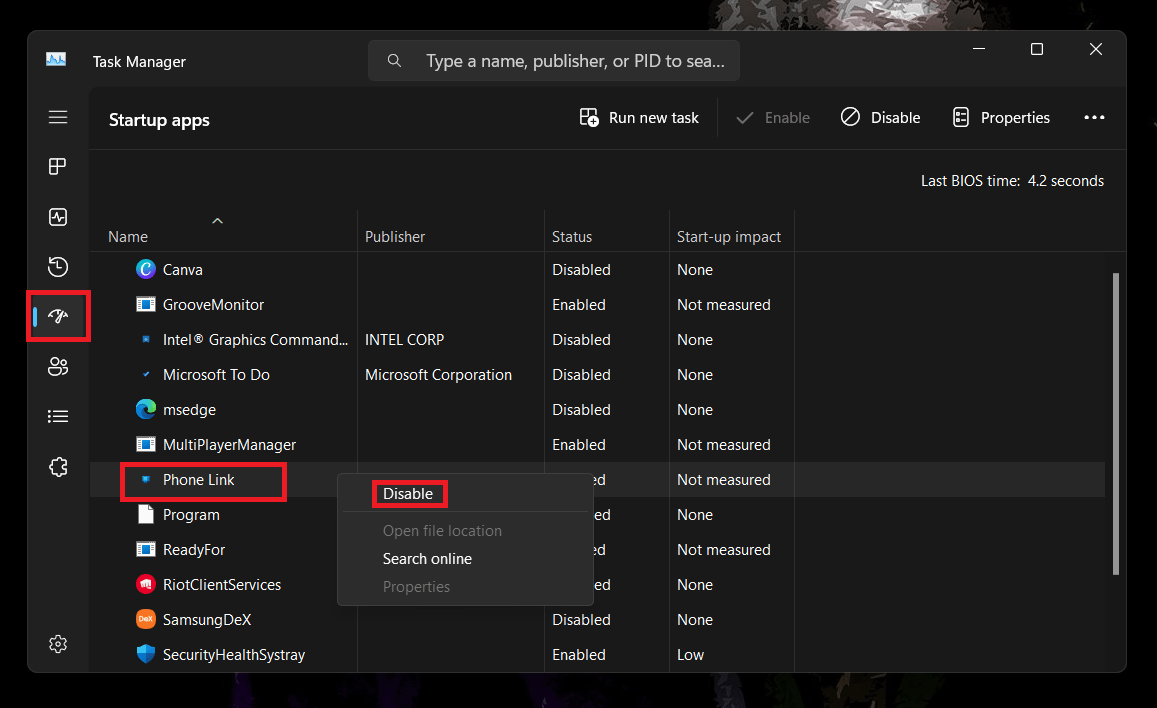Viewport: 1157px width, 708px height.
Task: Select the RiotClientServices row name
Action: pos(221,584)
